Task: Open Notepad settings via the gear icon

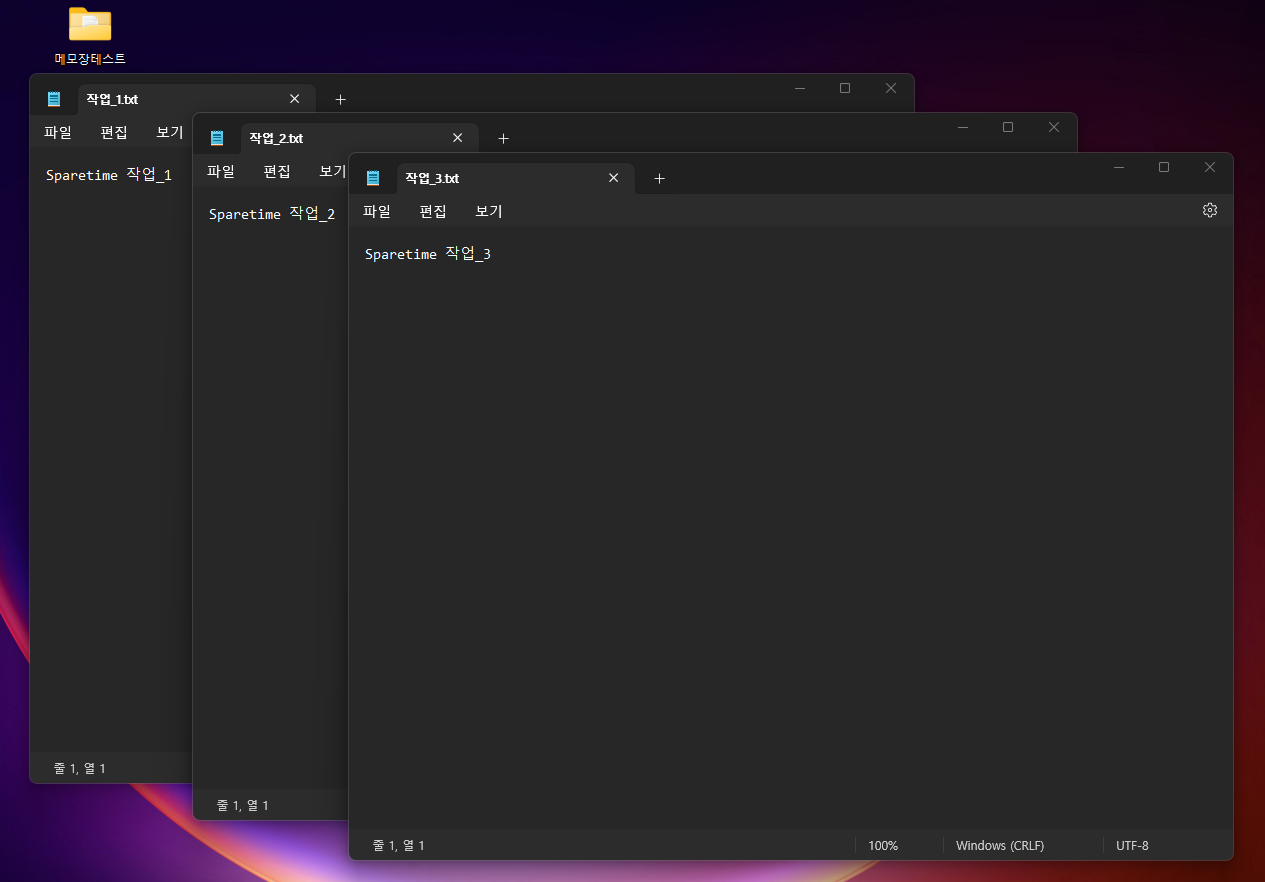Action: (x=1209, y=210)
